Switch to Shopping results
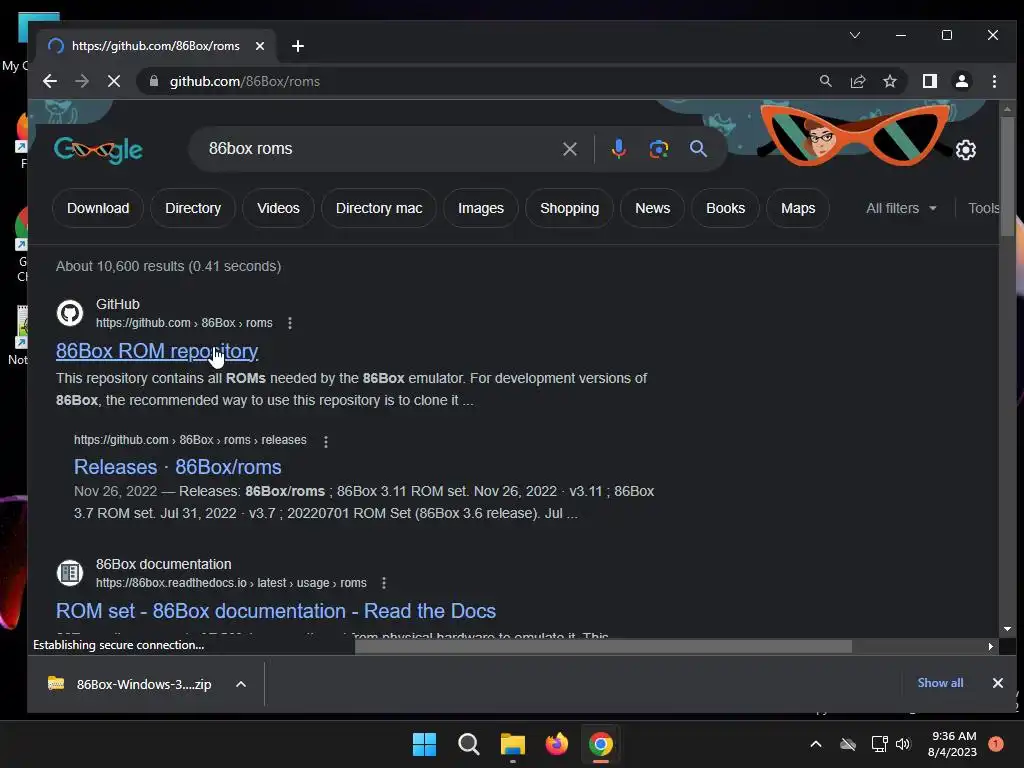Image resolution: width=1024 pixels, height=768 pixels. point(569,208)
